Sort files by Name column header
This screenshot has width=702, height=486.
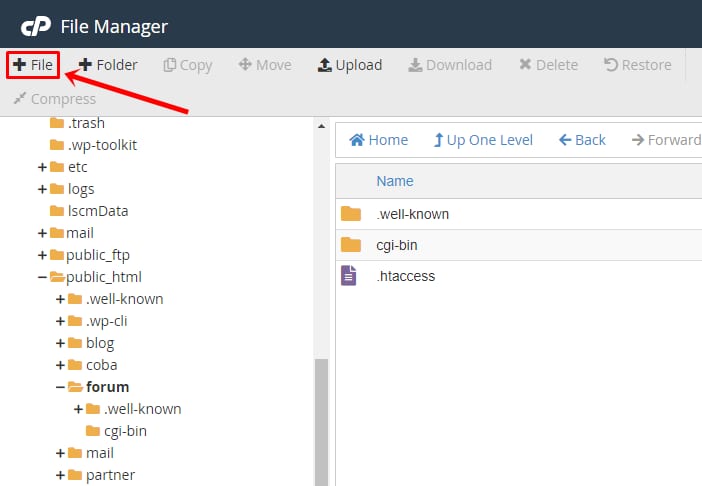click(x=394, y=181)
